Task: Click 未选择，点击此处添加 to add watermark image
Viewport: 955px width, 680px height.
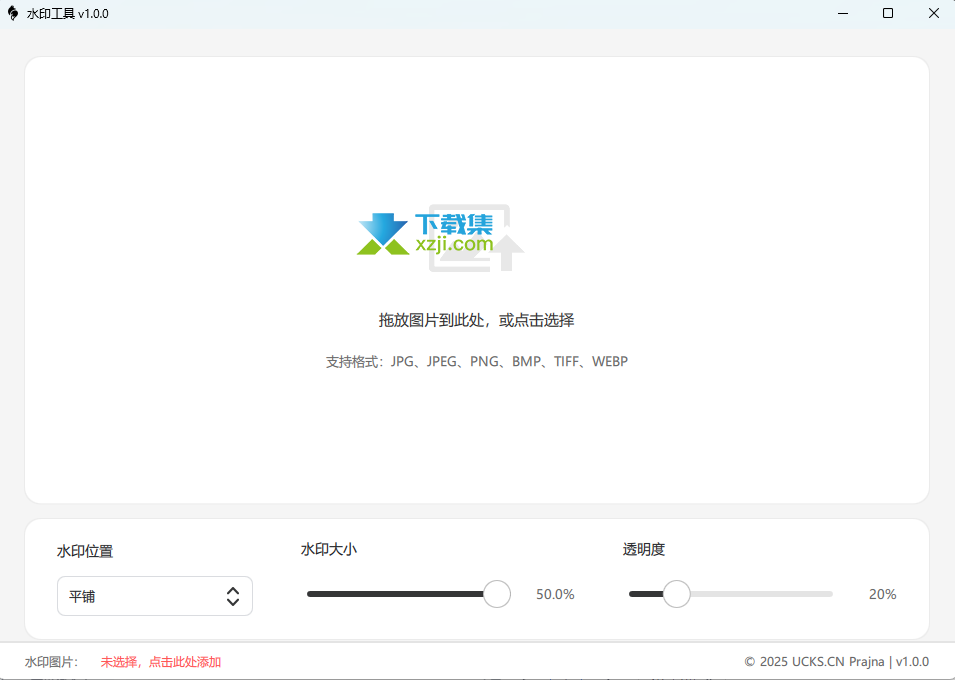Action: (x=161, y=662)
